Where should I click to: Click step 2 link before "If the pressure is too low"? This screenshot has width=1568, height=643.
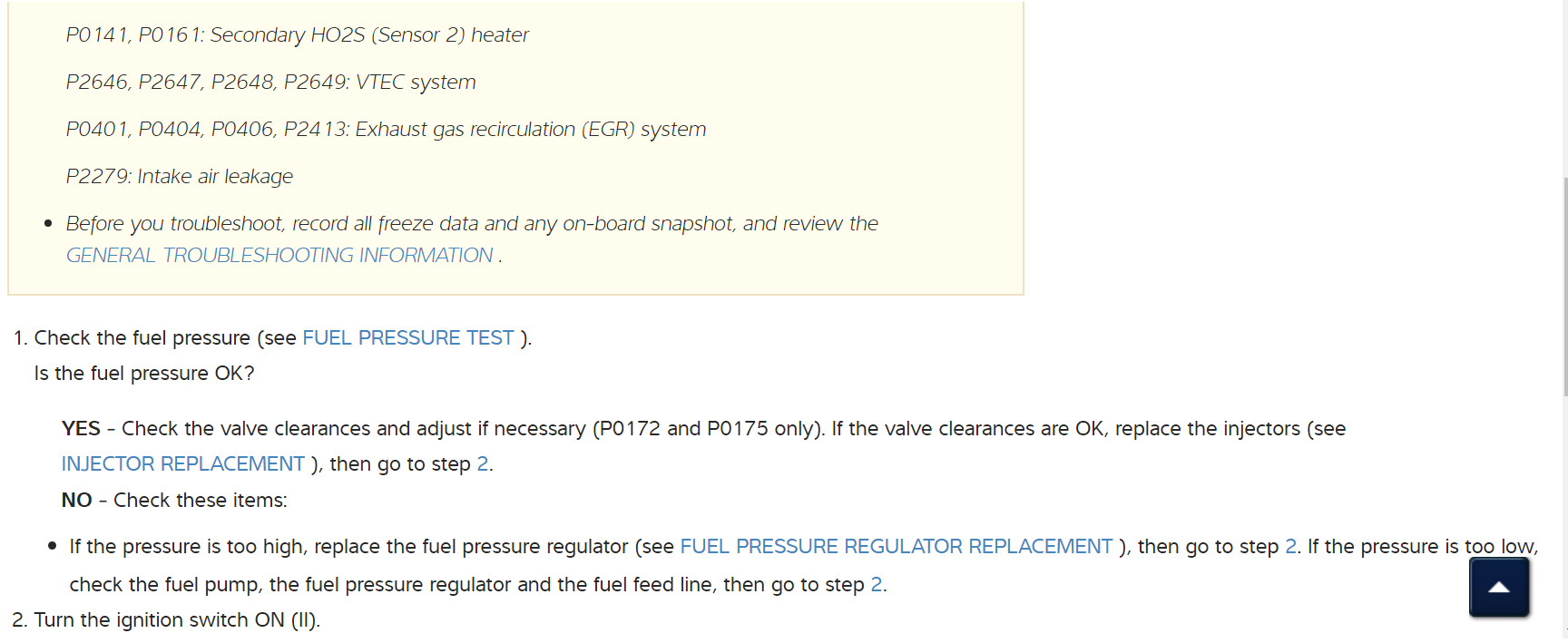(1290, 547)
